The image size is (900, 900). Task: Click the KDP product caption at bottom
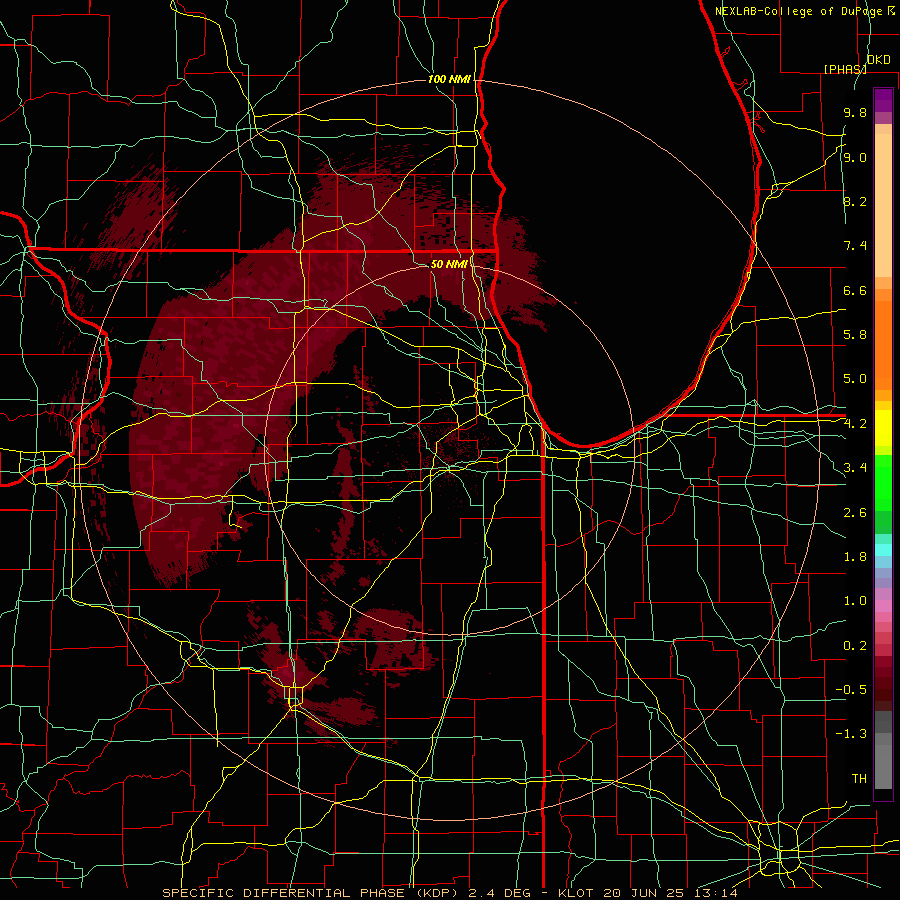click(449, 893)
